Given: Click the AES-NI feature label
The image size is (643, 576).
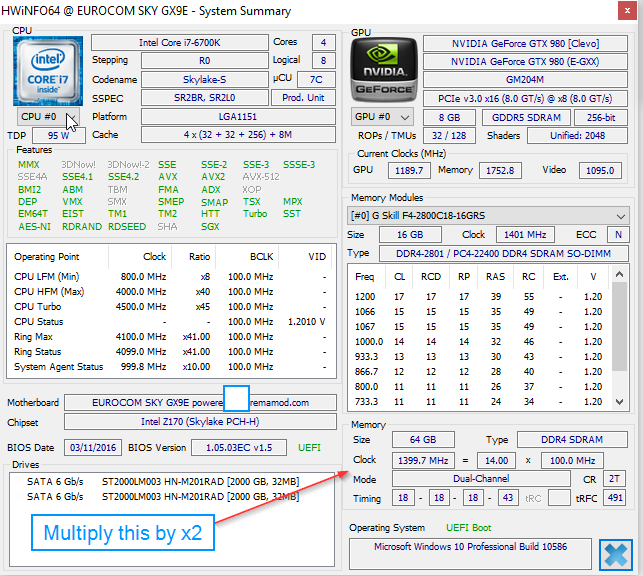Looking at the screenshot, I should [34, 227].
